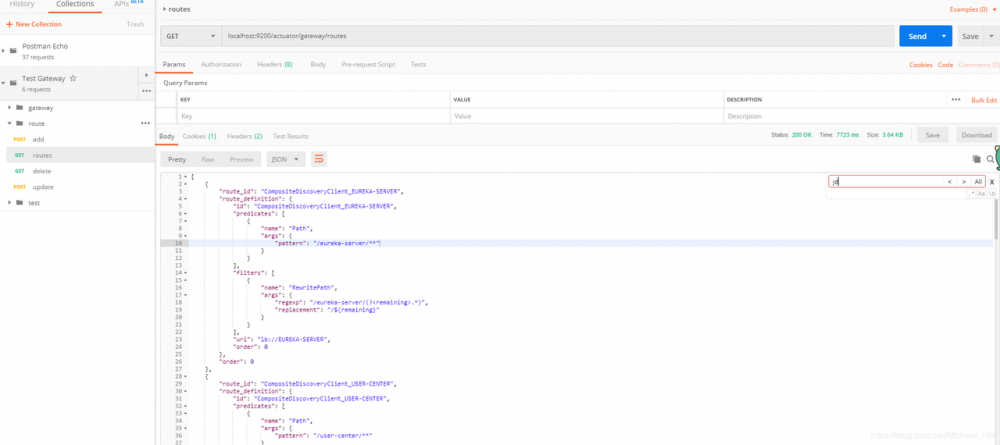This screenshot has height=445, width=1000.
Task: Expand the gateway folder
Action: (9, 107)
